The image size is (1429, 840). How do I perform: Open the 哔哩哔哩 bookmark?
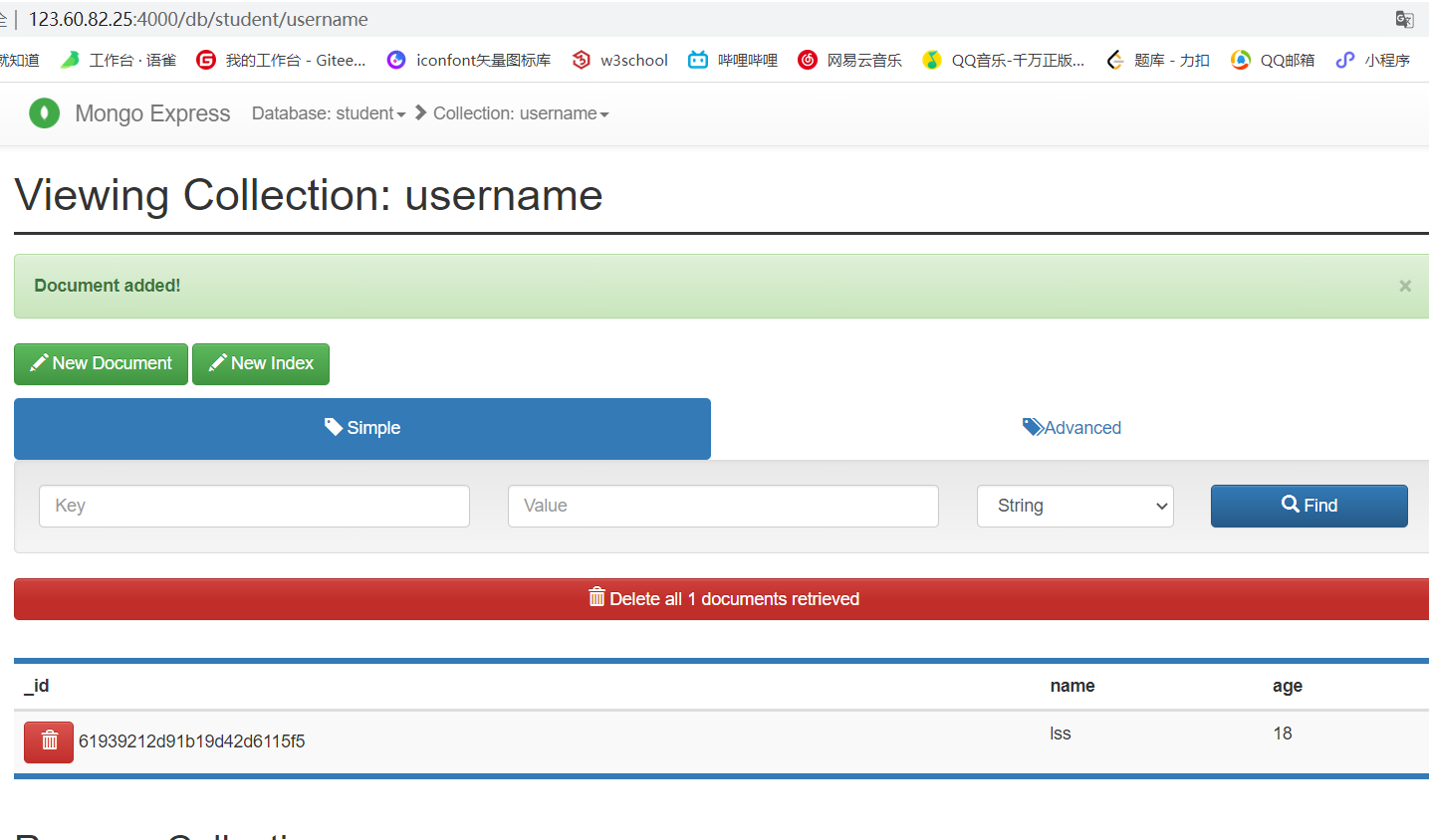click(733, 60)
